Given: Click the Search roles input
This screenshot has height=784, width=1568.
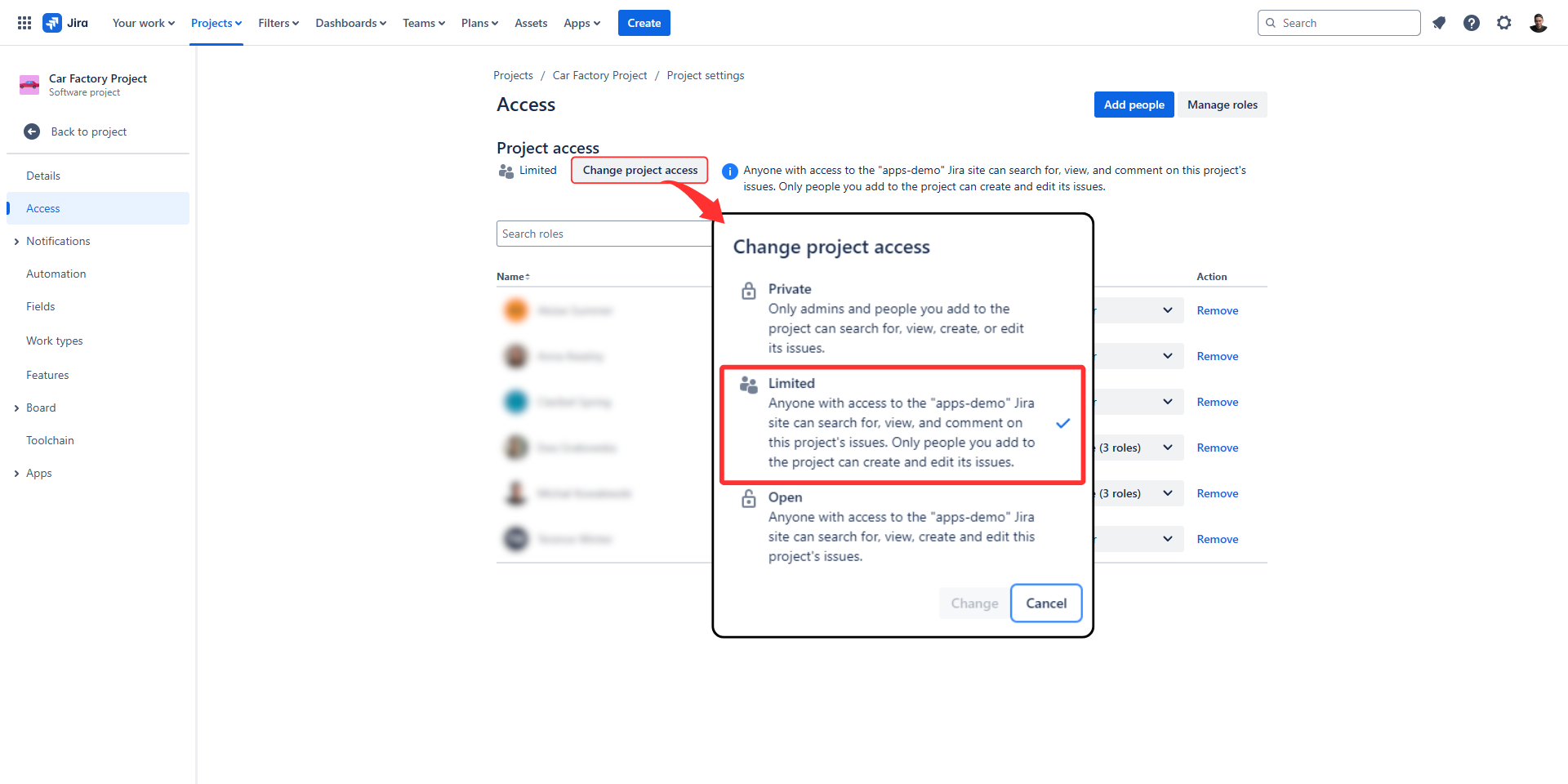Looking at the screenshot, I should [604, 234].
